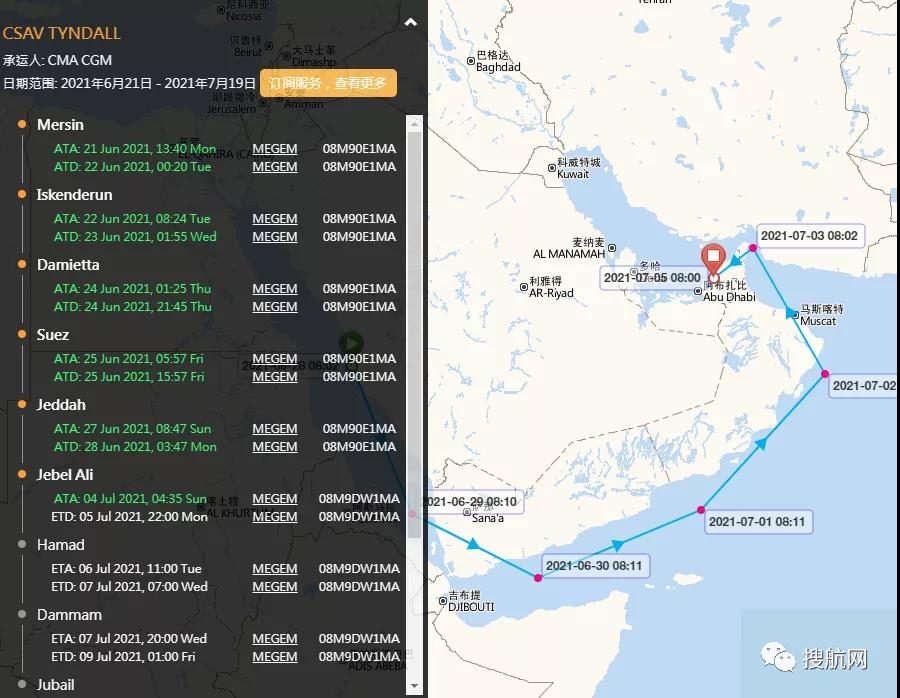
Task: Select the Mersin port entry
Action: click(x=60, y=125)
